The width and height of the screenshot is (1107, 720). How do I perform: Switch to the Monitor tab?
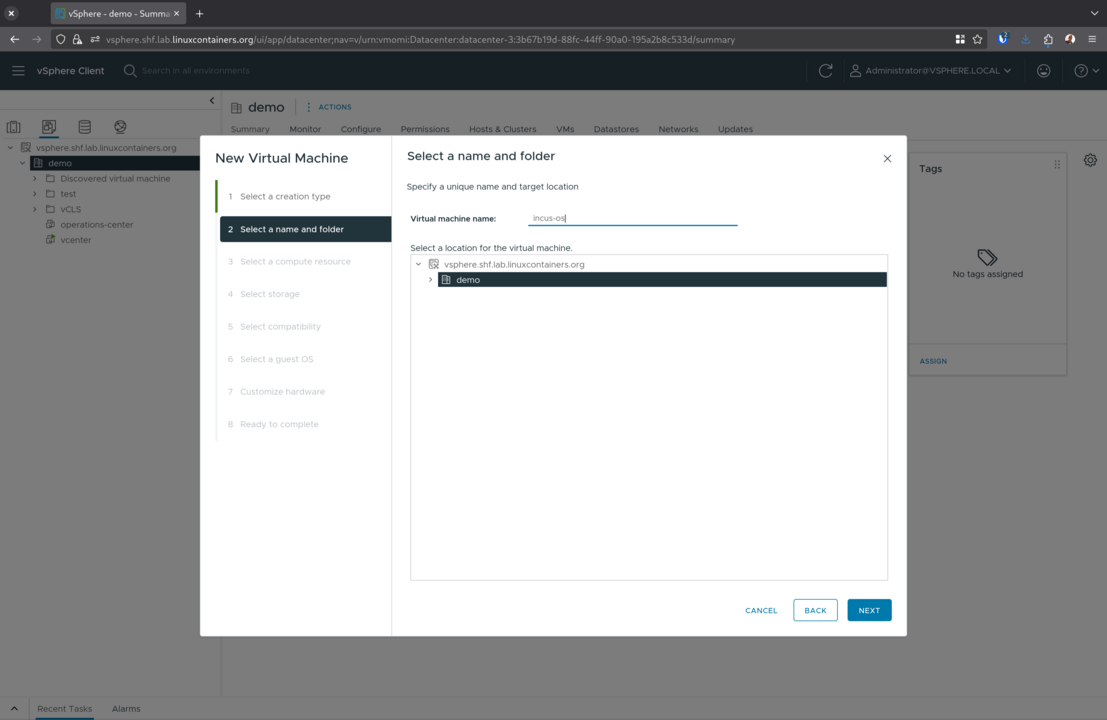click(305, 129)
